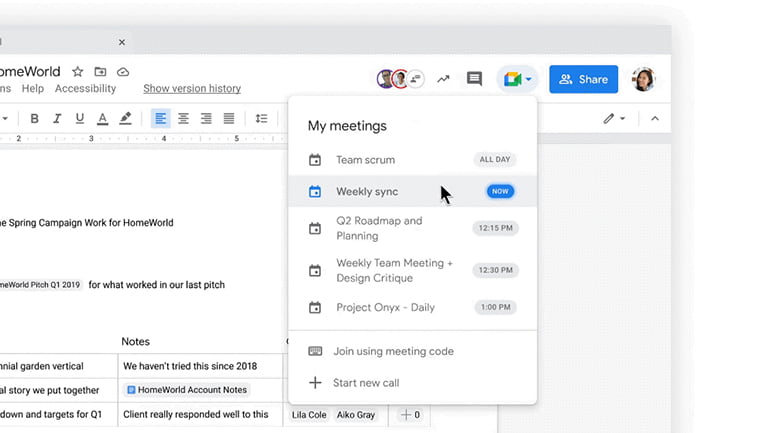Click calendar icon beside Team scrum

315,160
